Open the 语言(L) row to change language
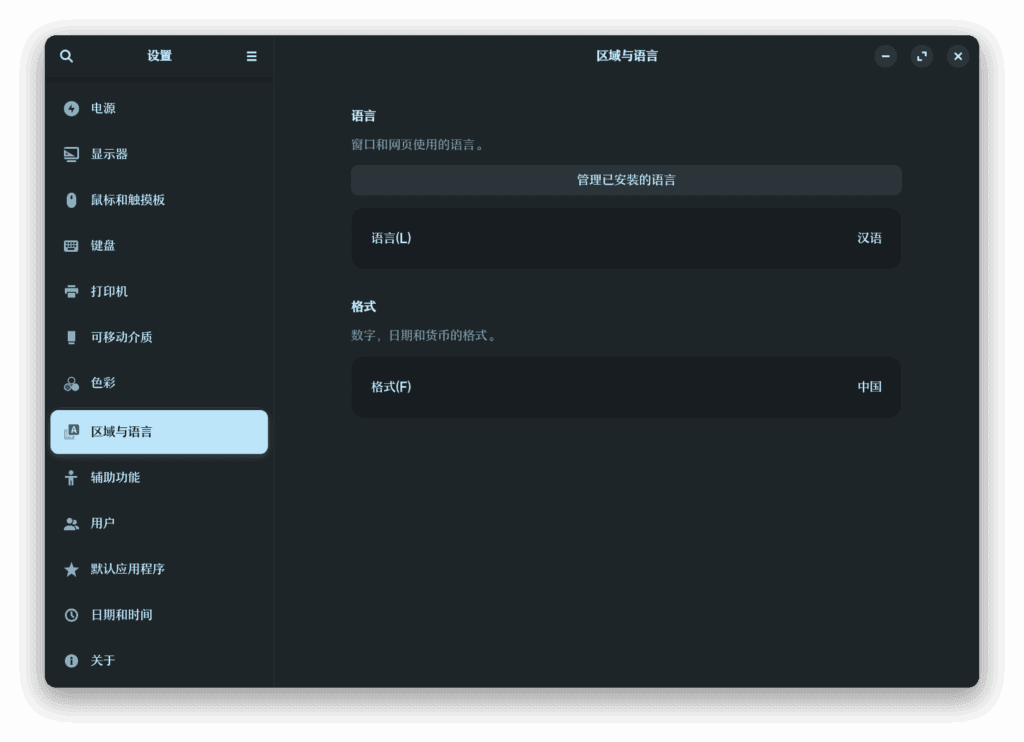This screenshot has width=1024, height=742. coord(625,238)
